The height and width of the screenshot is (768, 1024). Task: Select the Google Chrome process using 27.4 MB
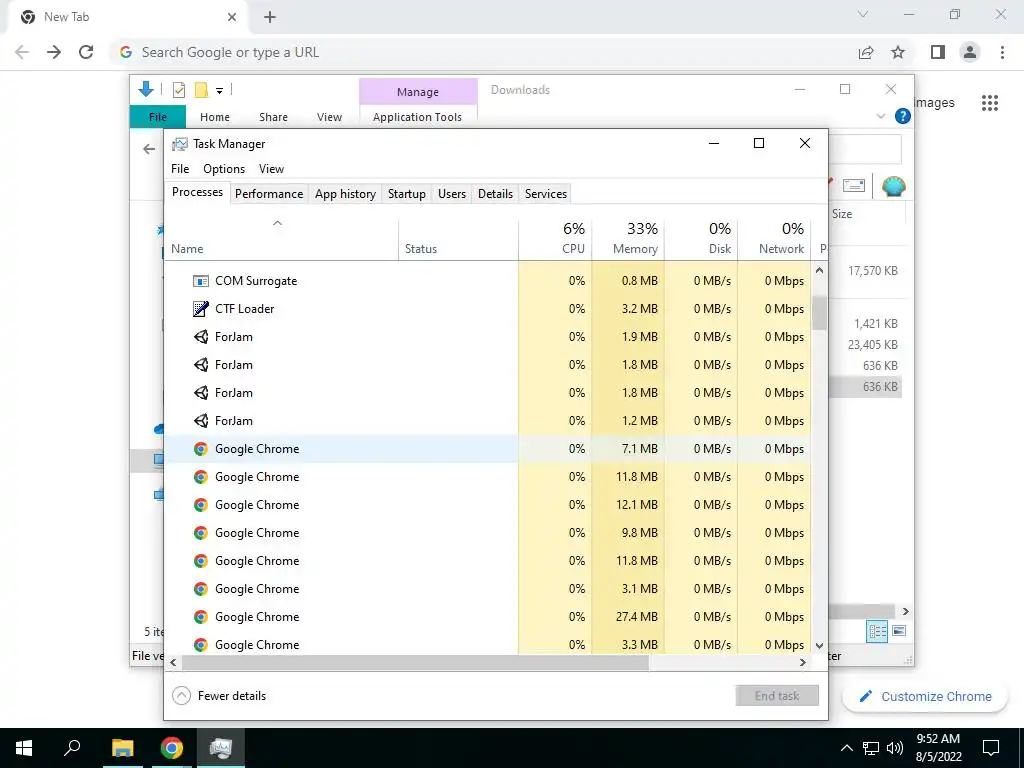487,617
